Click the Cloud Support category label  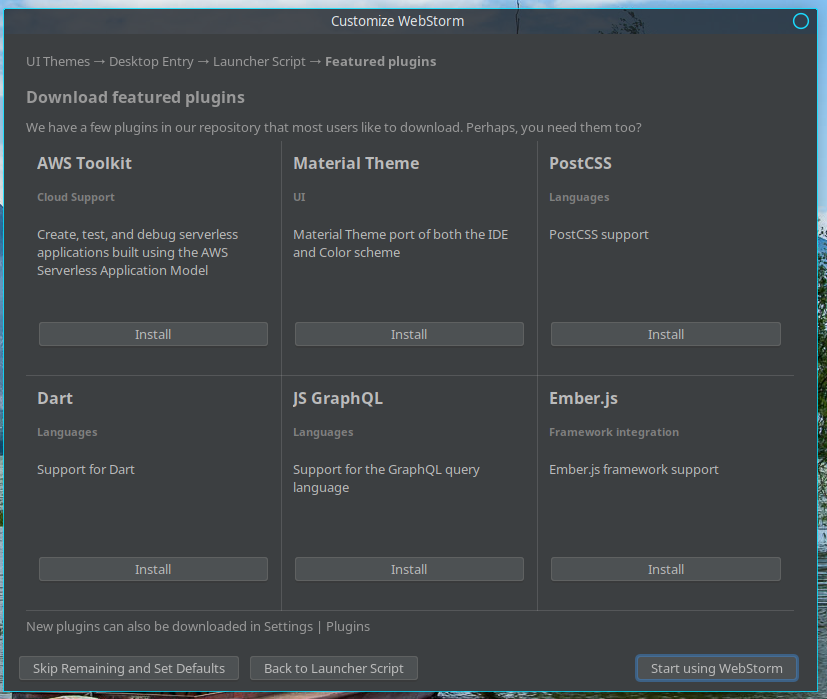click(76, 197)
